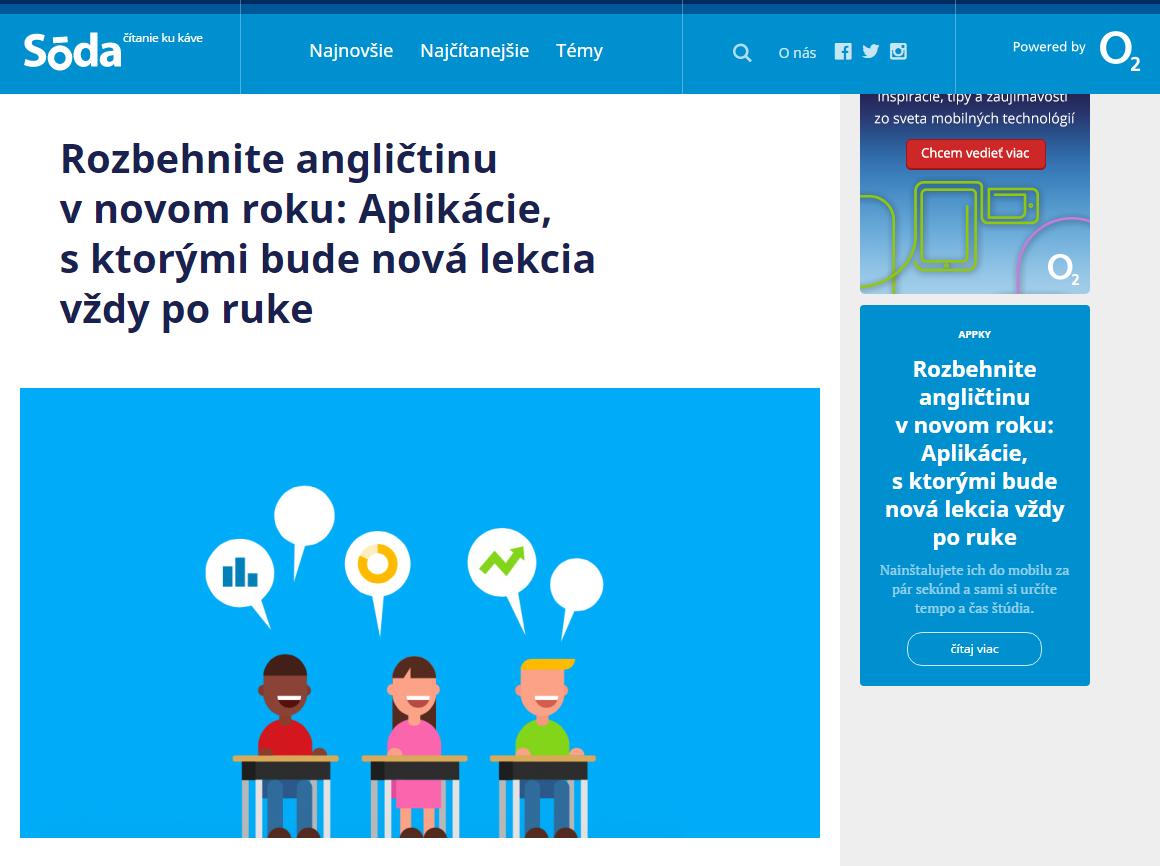Image resolution: width=1160 pixels, height=866 pixels.
Task: Open the Facebook page icon
Action: (843, 52)
